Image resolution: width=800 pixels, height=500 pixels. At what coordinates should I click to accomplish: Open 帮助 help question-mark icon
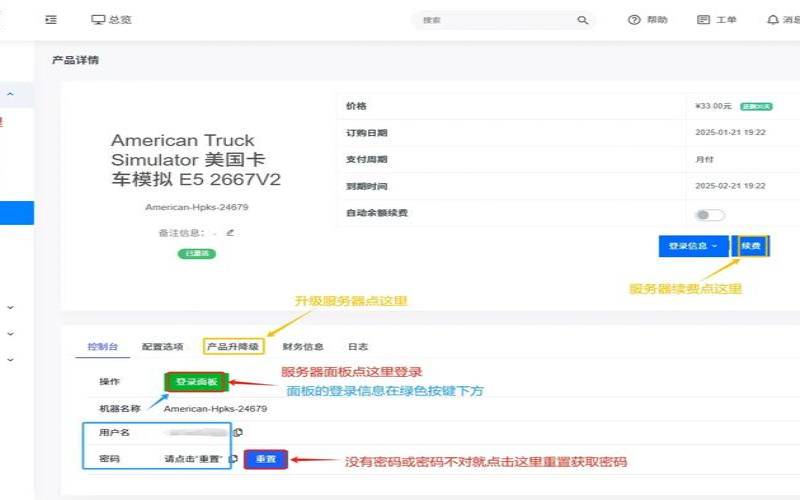click(x=634, y=20)
